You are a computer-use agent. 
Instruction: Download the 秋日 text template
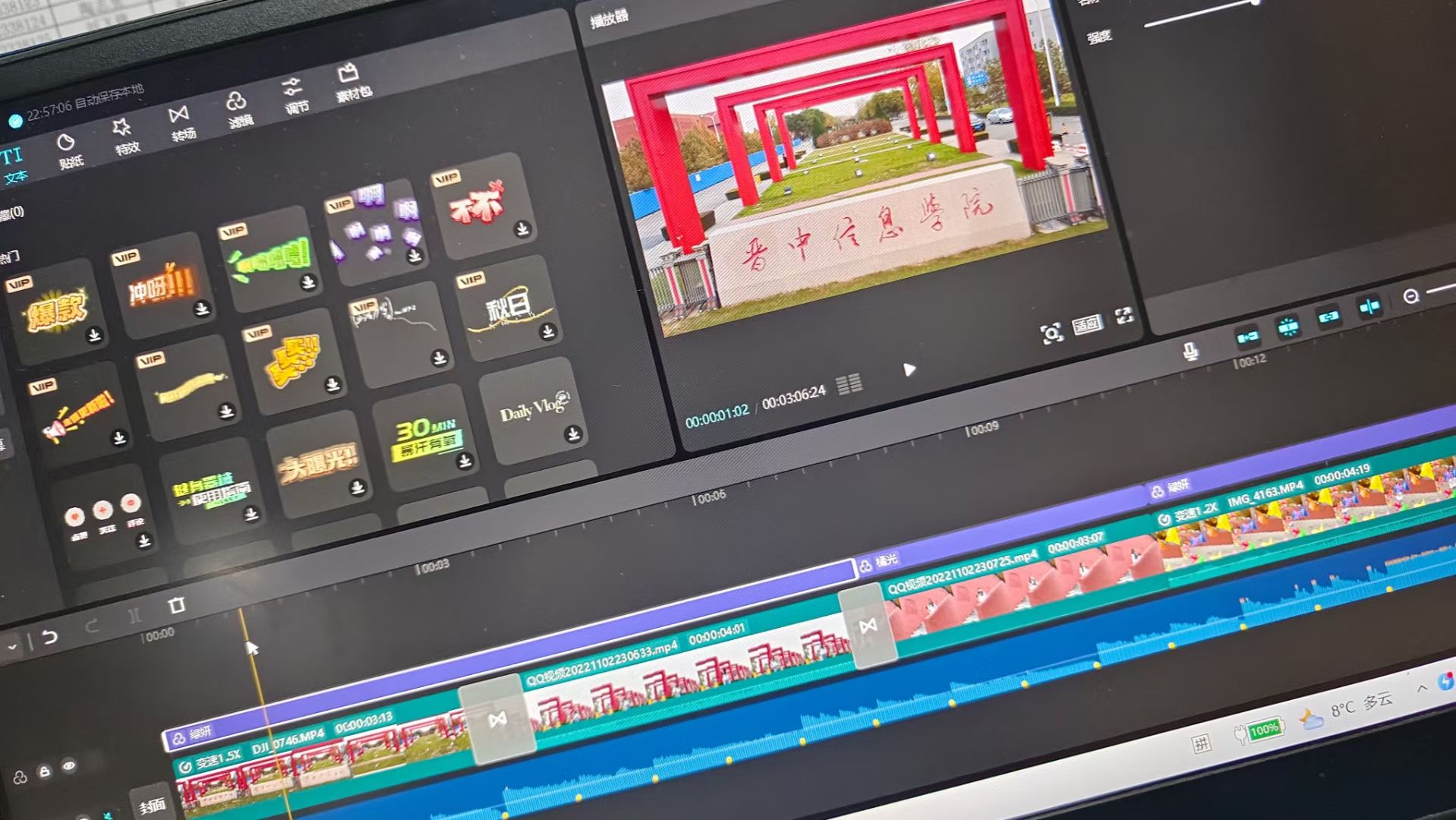click(x=547, y=331)
